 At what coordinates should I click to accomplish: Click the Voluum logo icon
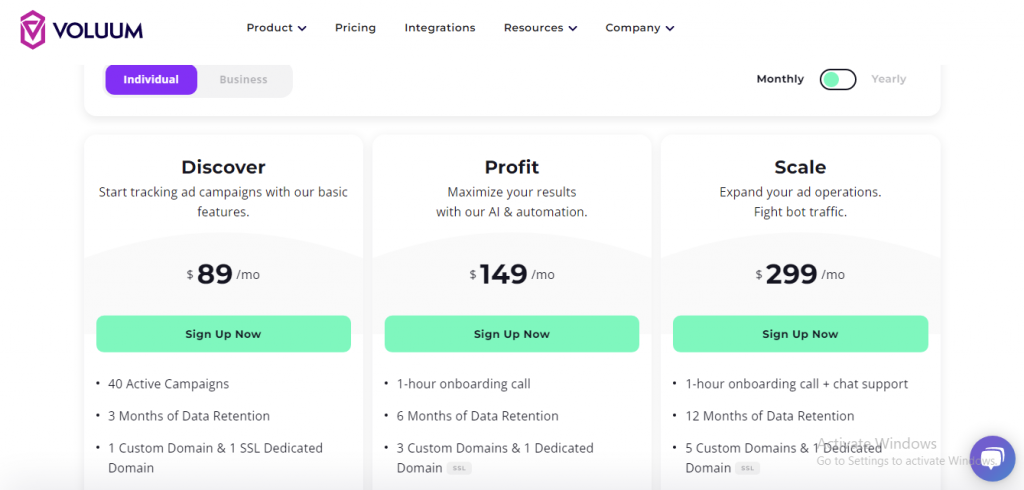33,30
